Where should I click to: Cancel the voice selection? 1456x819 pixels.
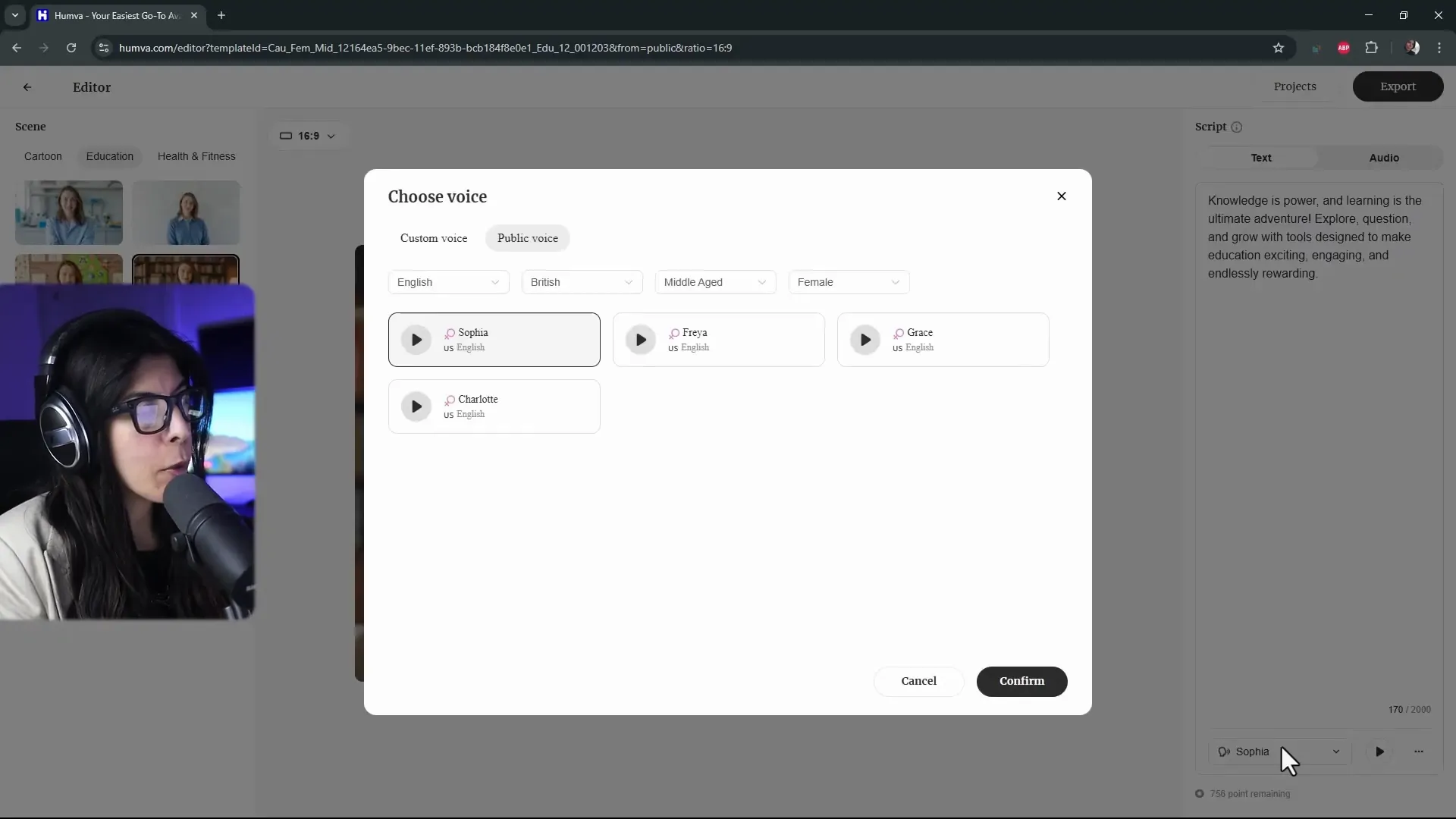coord(919,681)
